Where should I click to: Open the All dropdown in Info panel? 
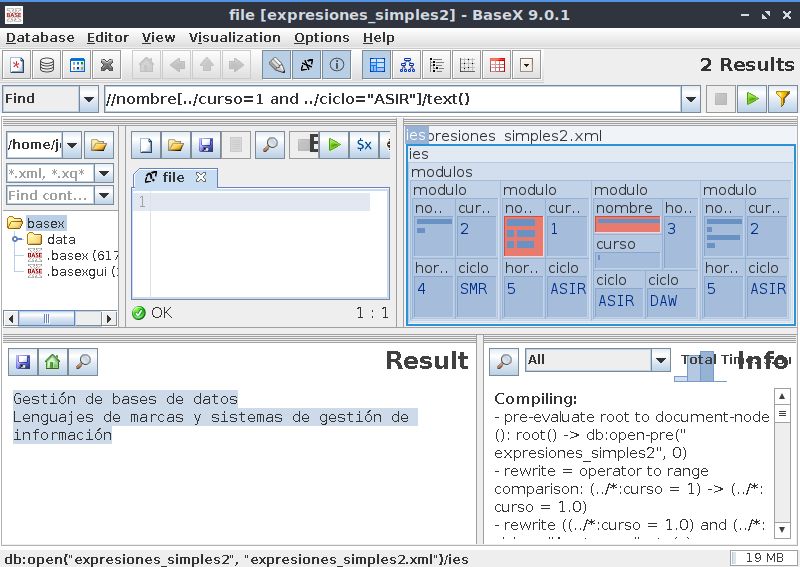660,360
